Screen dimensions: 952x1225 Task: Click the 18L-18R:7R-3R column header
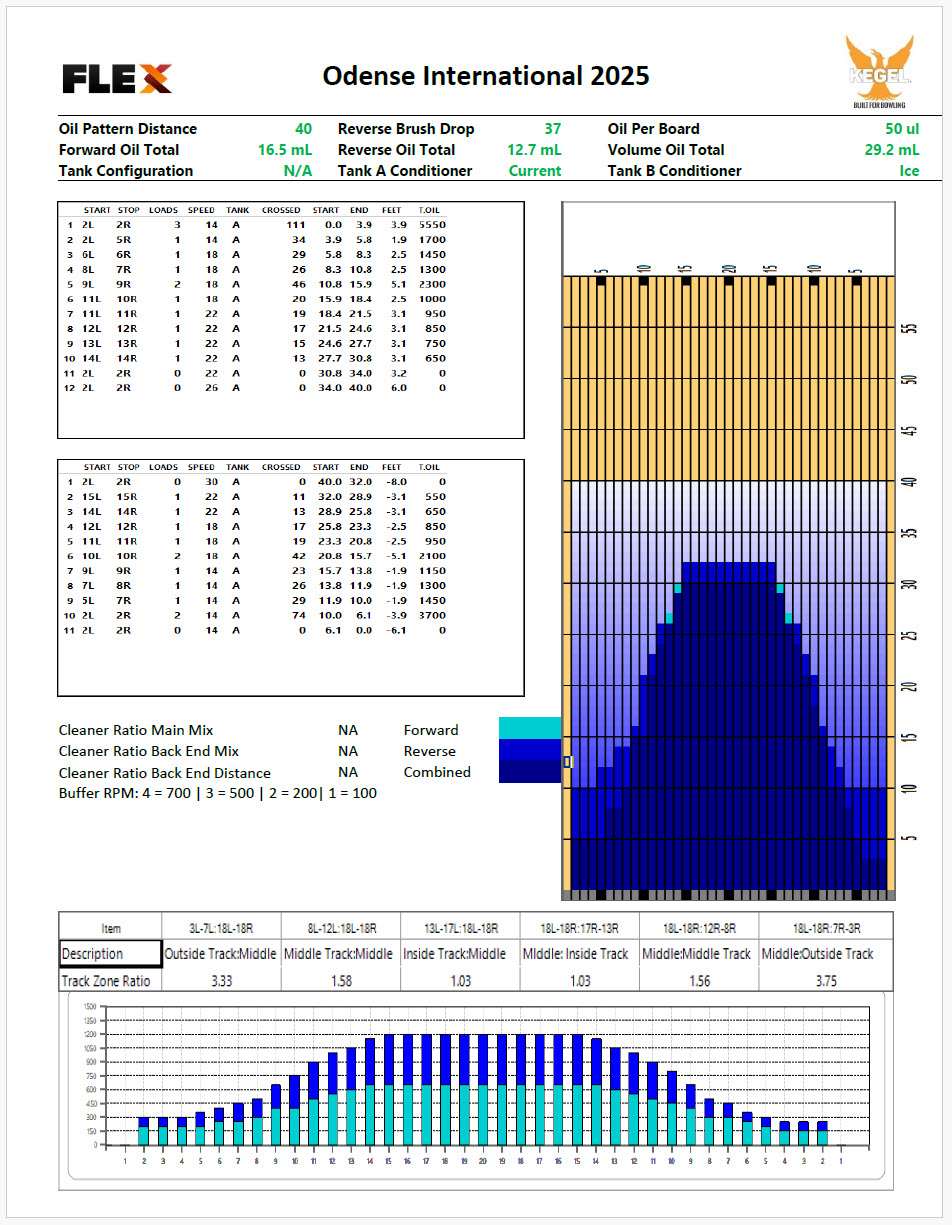tap(825, 928)
